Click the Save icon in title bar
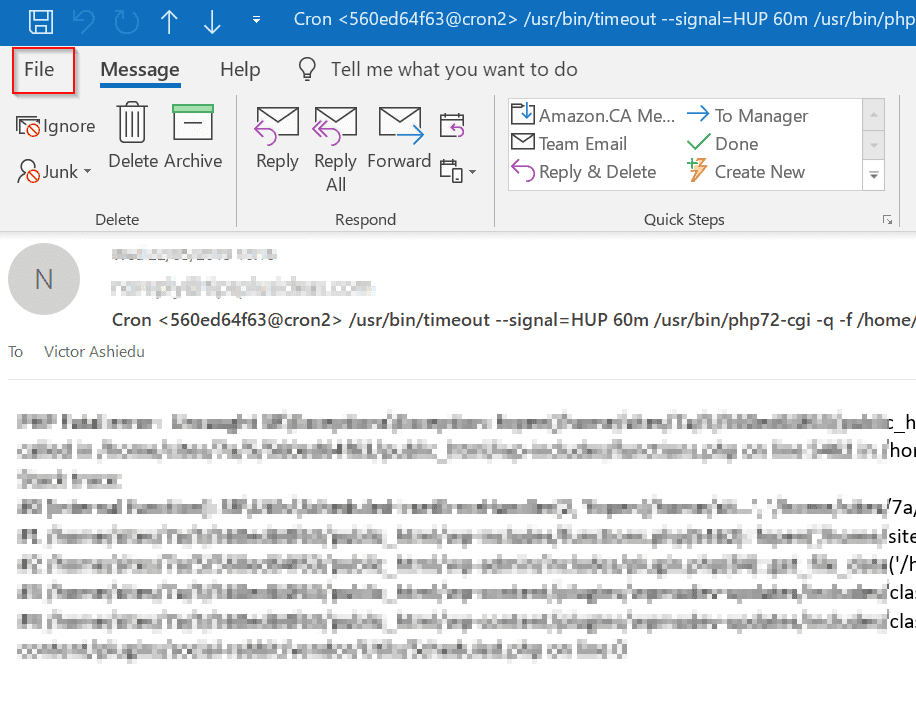Image resolution: width=916 pixels, height=715 pixels. pos(41,21)
